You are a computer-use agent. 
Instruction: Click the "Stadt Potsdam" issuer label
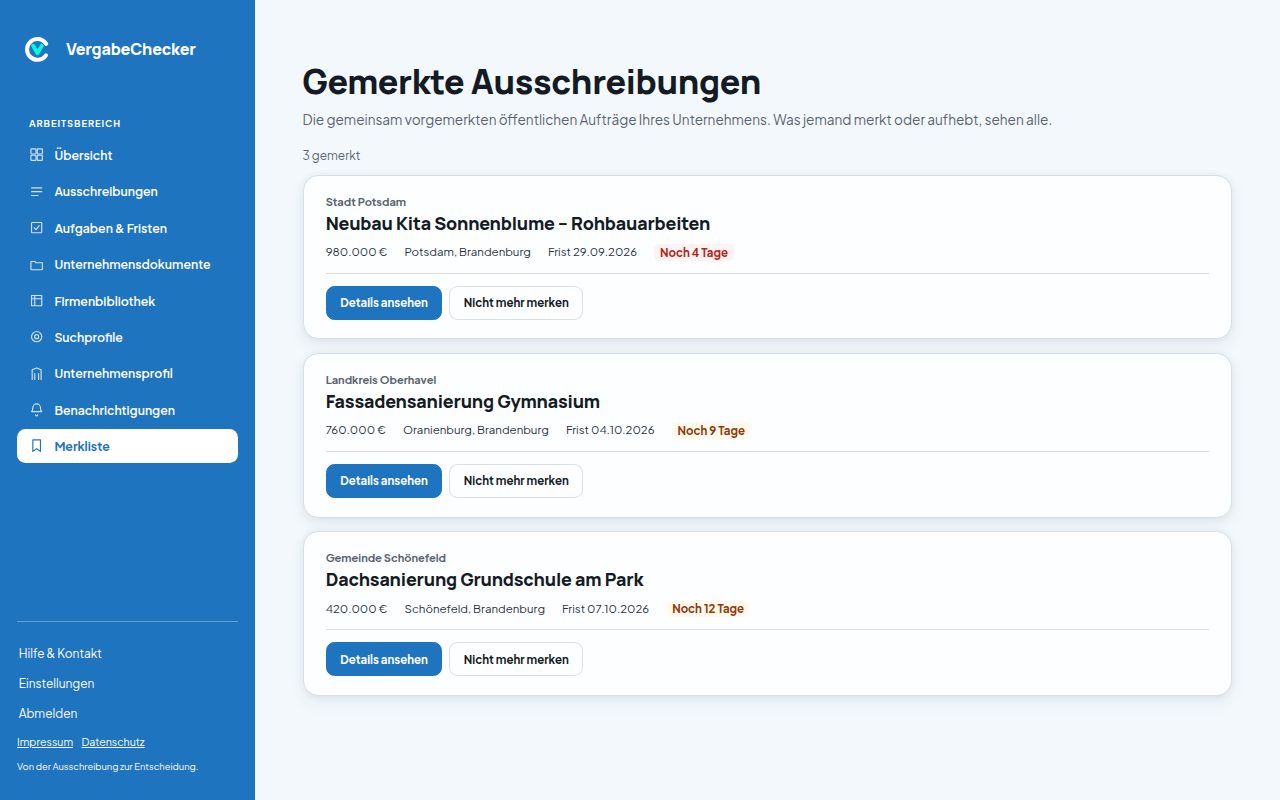(x=366, y=202)
